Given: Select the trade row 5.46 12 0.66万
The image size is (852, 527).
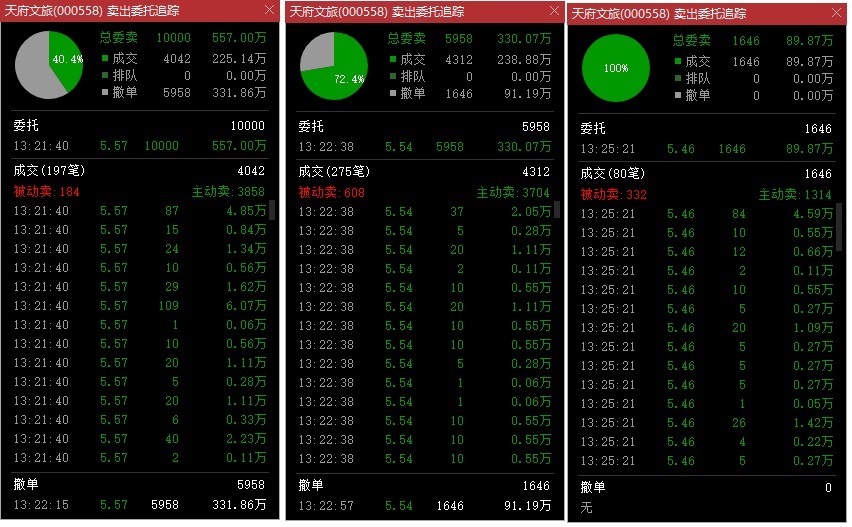Looking at the screenshot, I should coord(706,252).
